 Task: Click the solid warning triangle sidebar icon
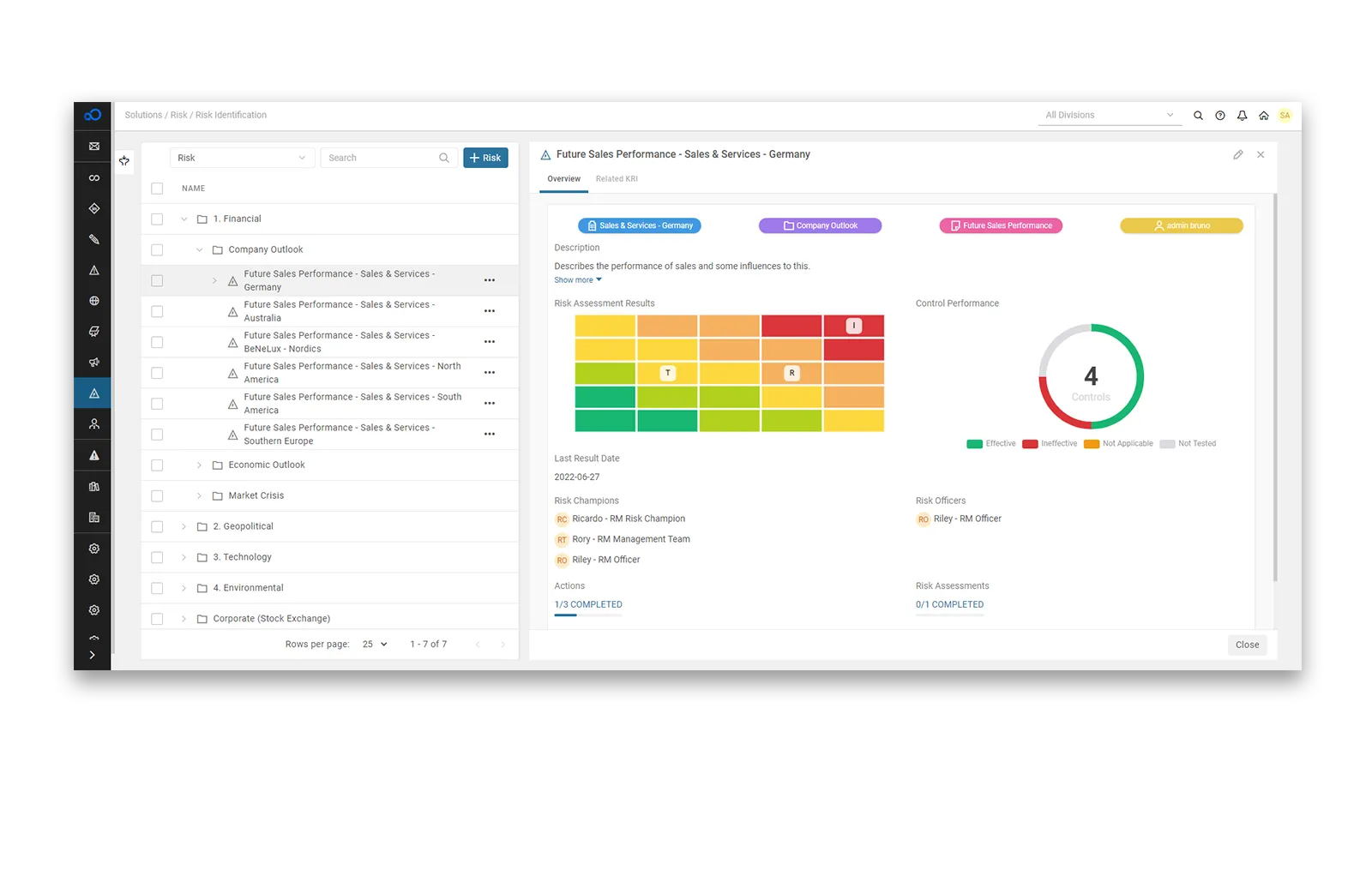point(94,455)
